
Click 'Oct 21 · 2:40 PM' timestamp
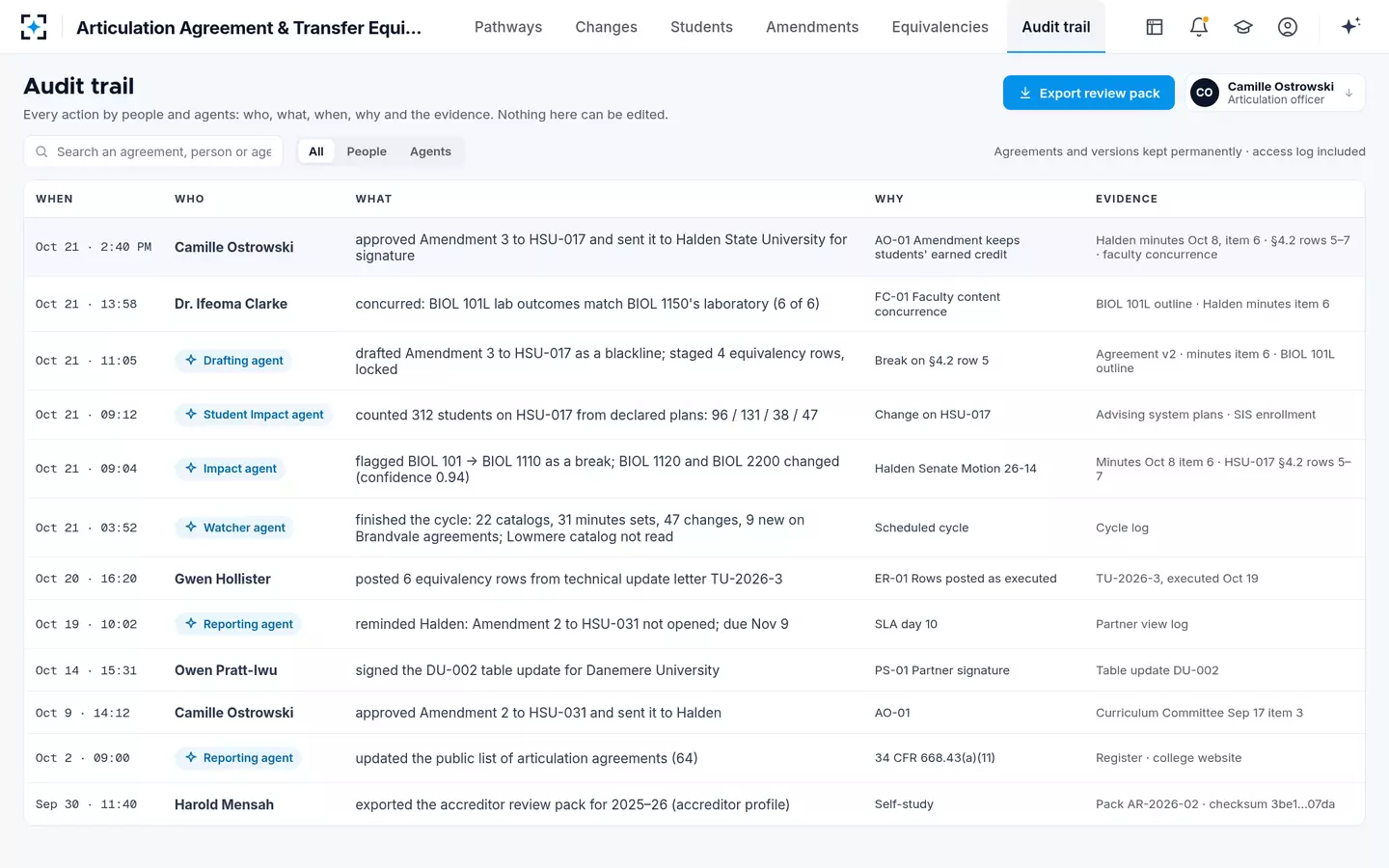[94, 247]
